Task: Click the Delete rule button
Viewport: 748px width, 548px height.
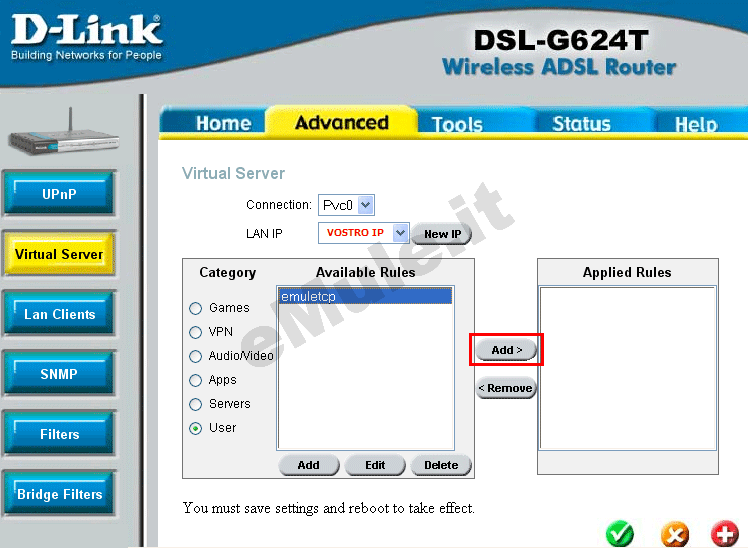Action: (441, 465)
